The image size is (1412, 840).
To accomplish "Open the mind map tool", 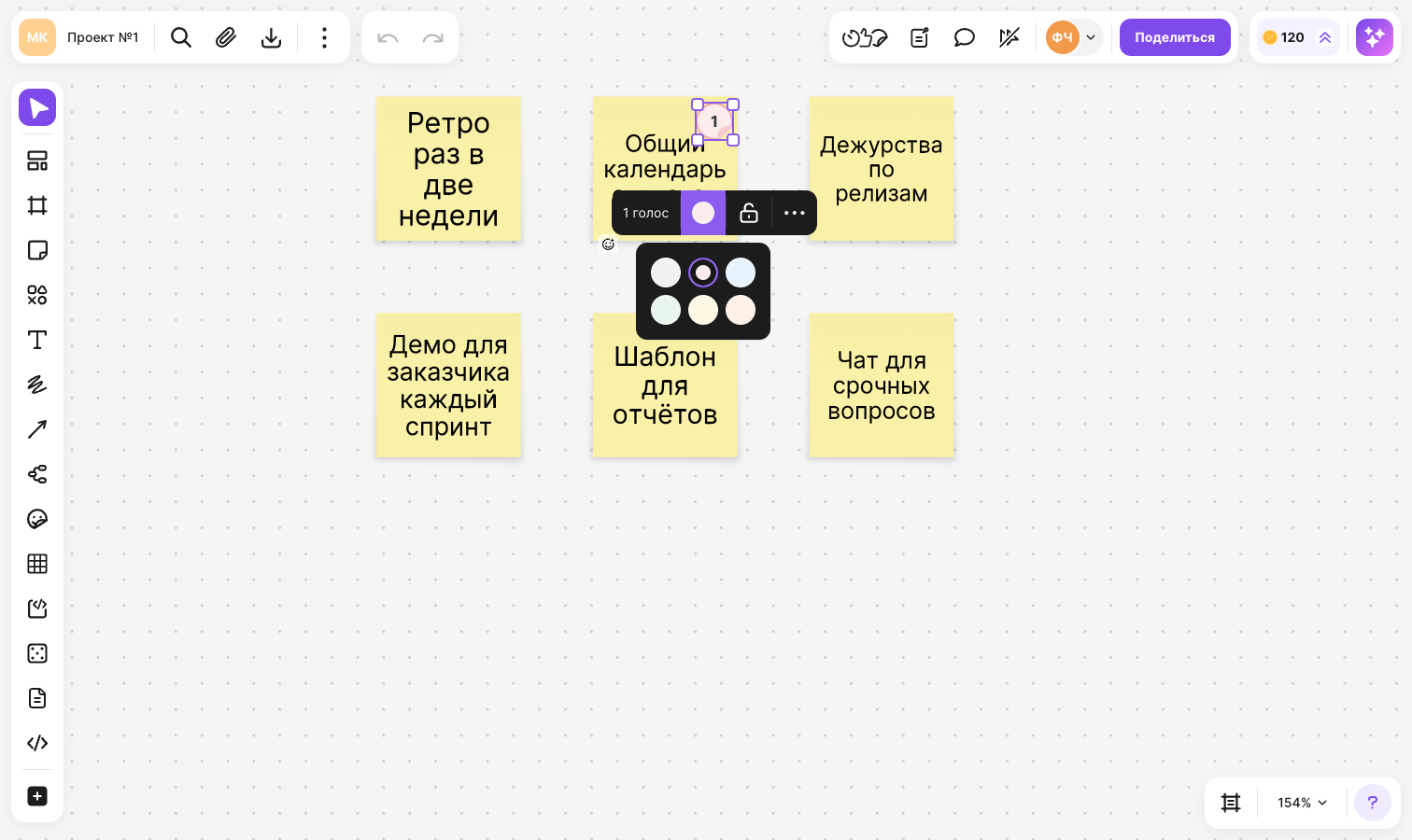I will pyautogui.click(x=37, y=474).
